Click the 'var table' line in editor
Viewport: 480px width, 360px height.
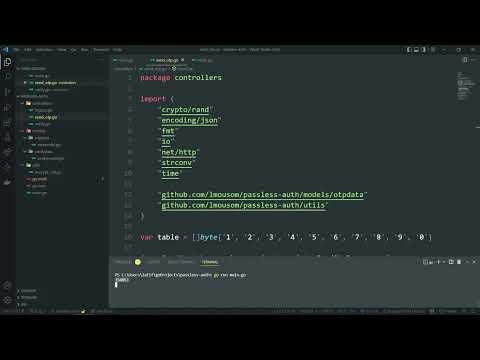[286, 237]
